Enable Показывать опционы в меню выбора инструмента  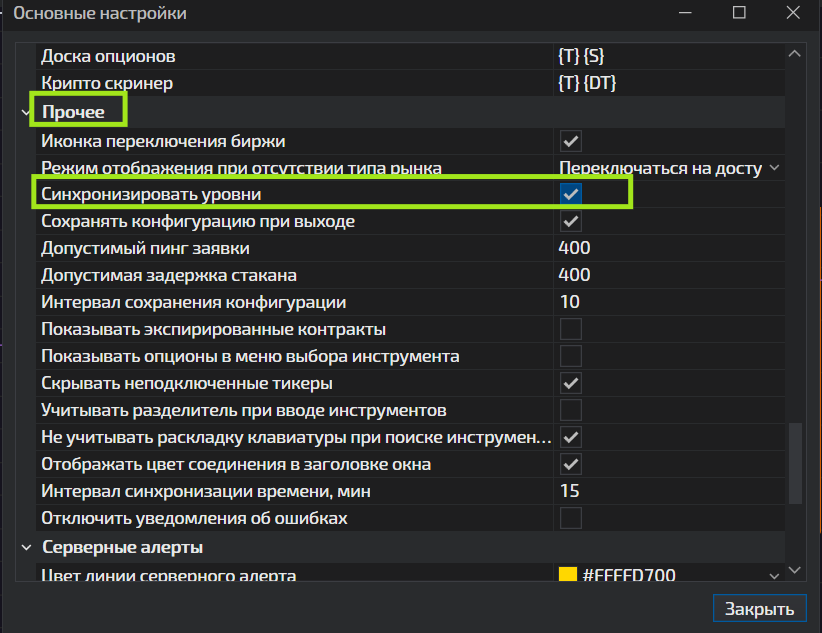coord(571,356)
